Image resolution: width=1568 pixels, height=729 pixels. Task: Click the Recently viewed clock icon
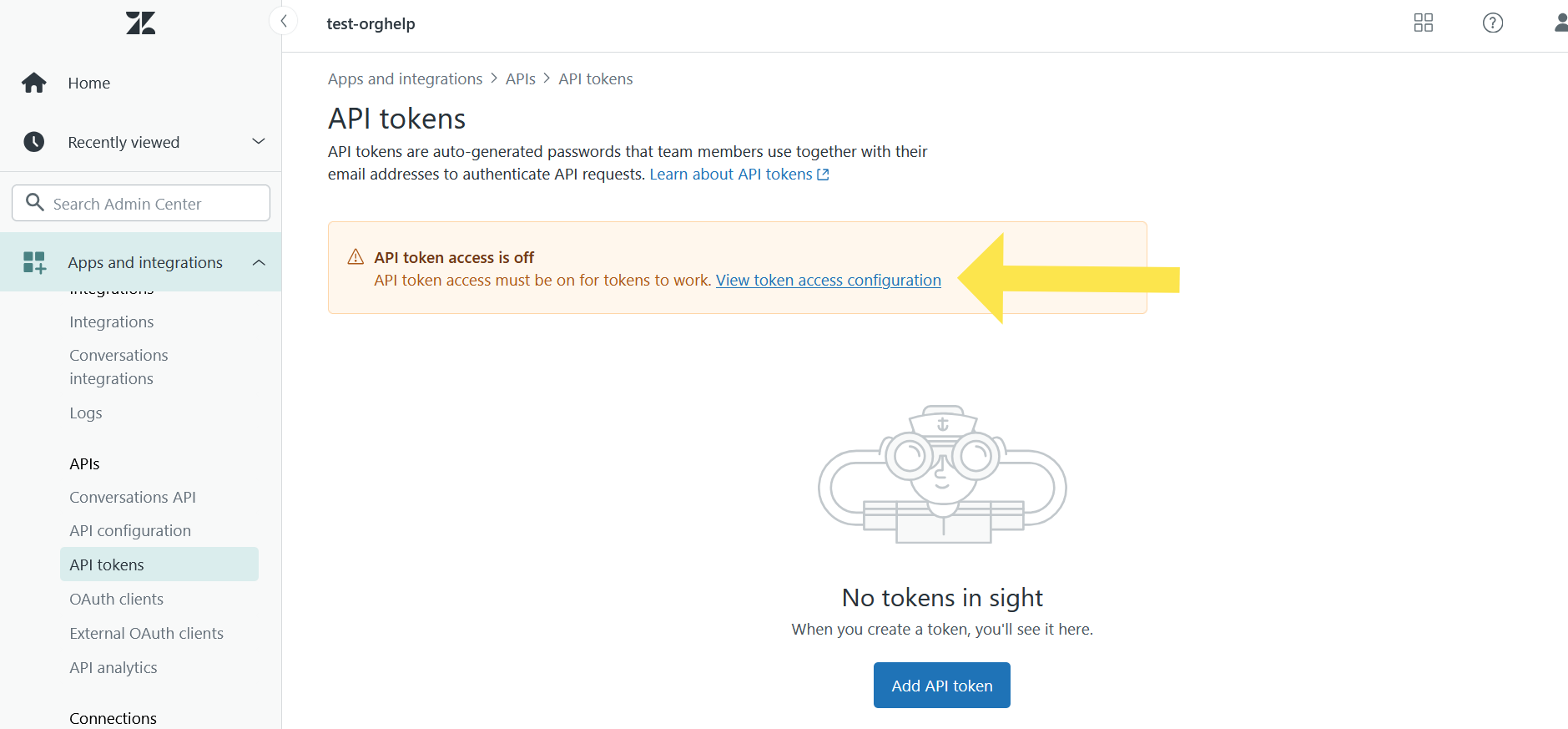[x=34, y=142]
